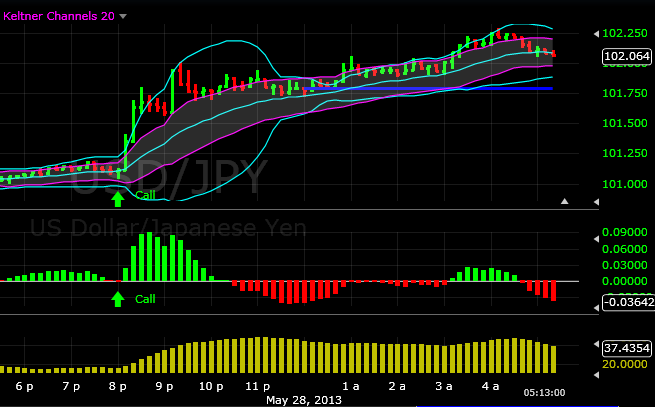Image resolution: width=655 pixels, height=407 pixels.
Task: Select the 2 a time axis label
Action: click(x=397, y=386)
